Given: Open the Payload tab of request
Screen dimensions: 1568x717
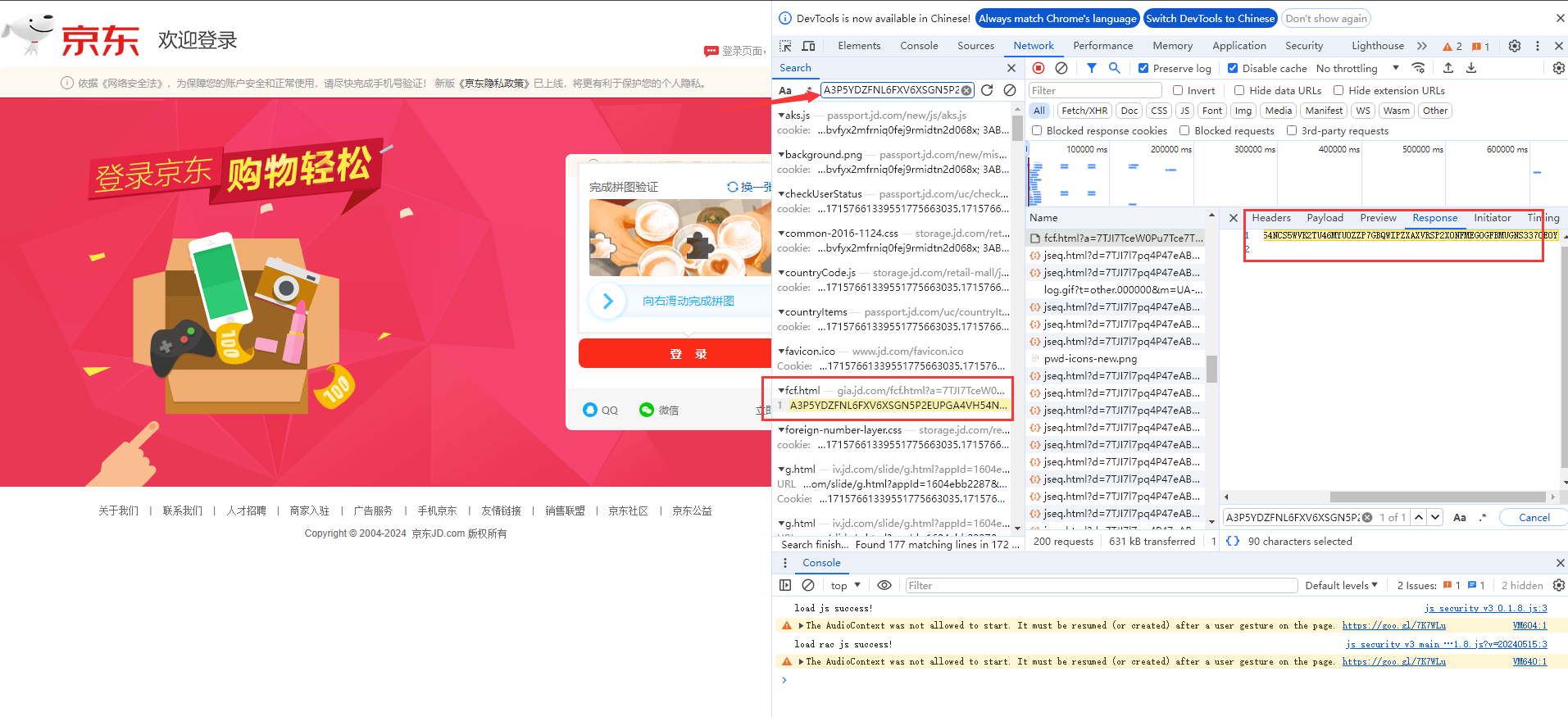Looking at the screenshot, I should coord(1325,218).
